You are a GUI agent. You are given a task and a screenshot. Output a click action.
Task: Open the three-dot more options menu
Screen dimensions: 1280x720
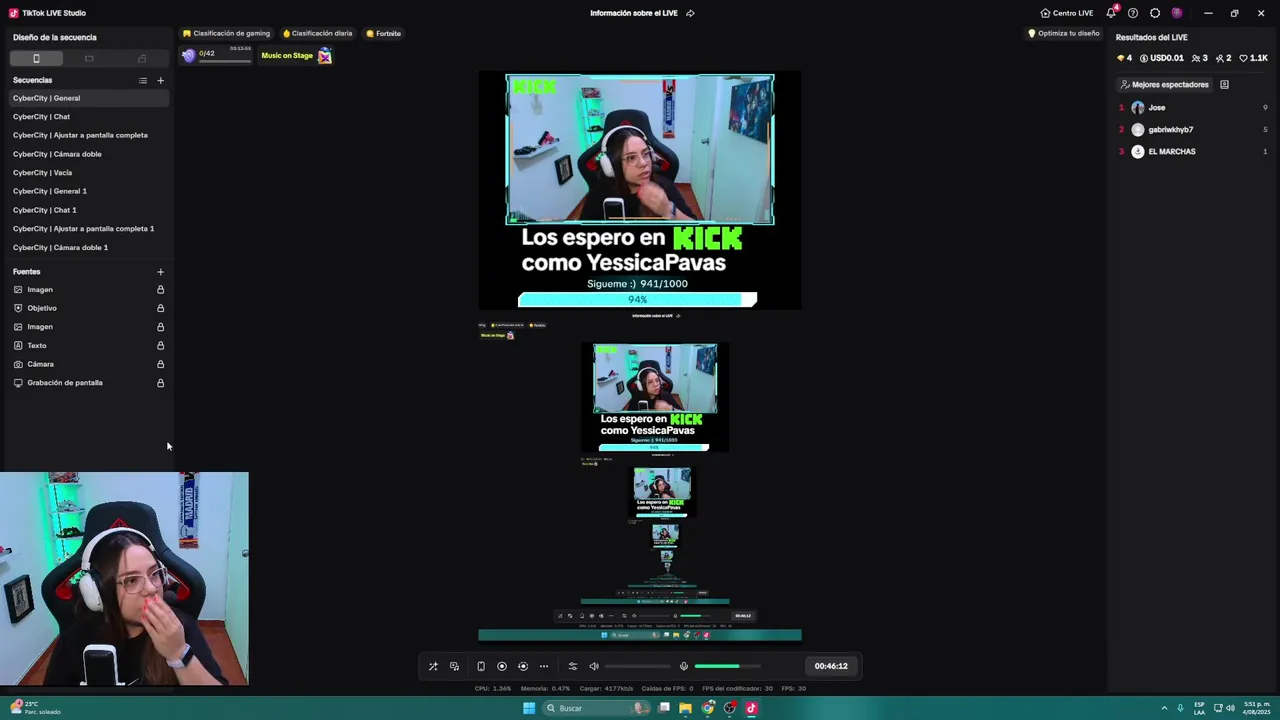[x=544, y=666]
